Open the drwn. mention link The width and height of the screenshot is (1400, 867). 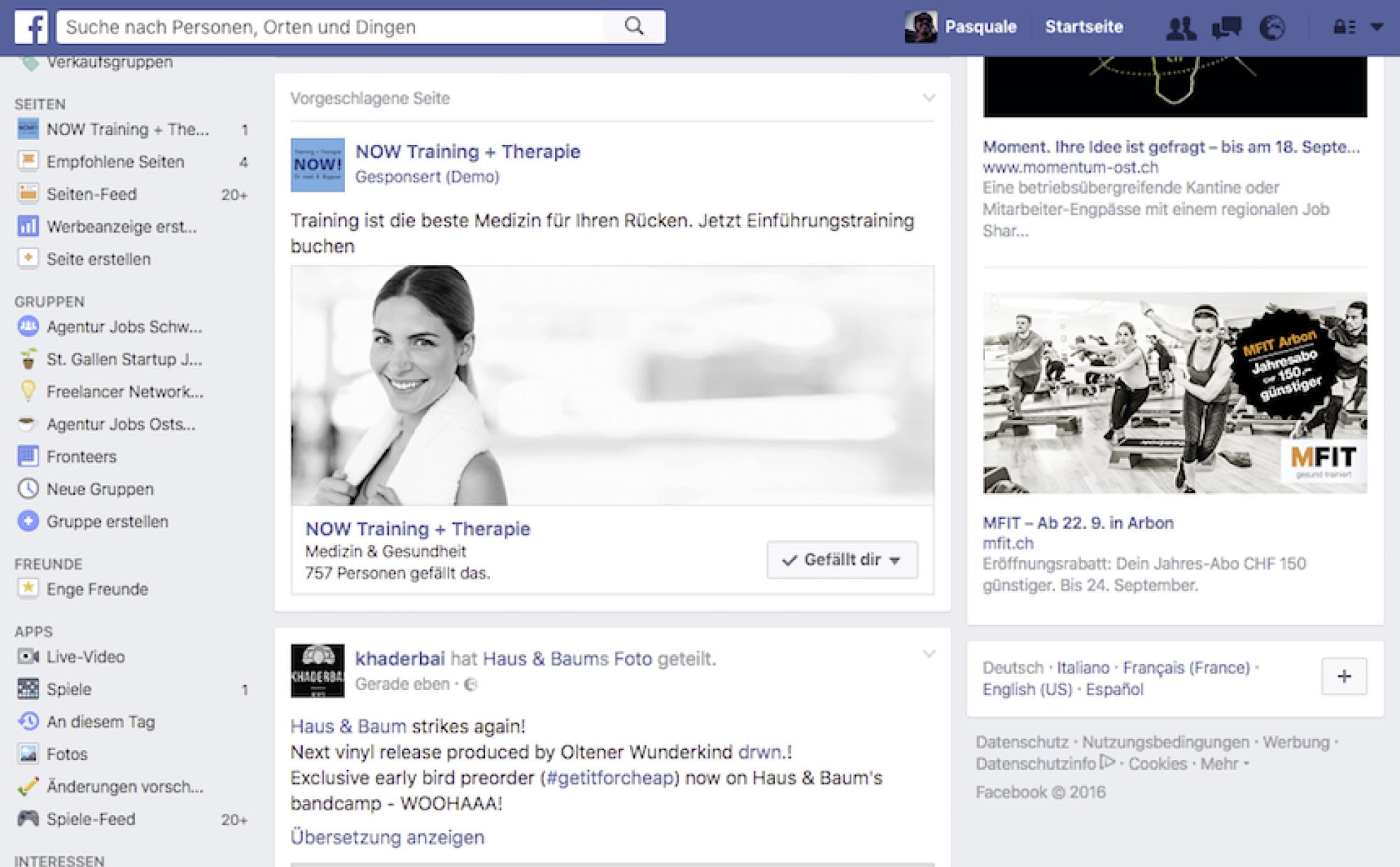762,752
